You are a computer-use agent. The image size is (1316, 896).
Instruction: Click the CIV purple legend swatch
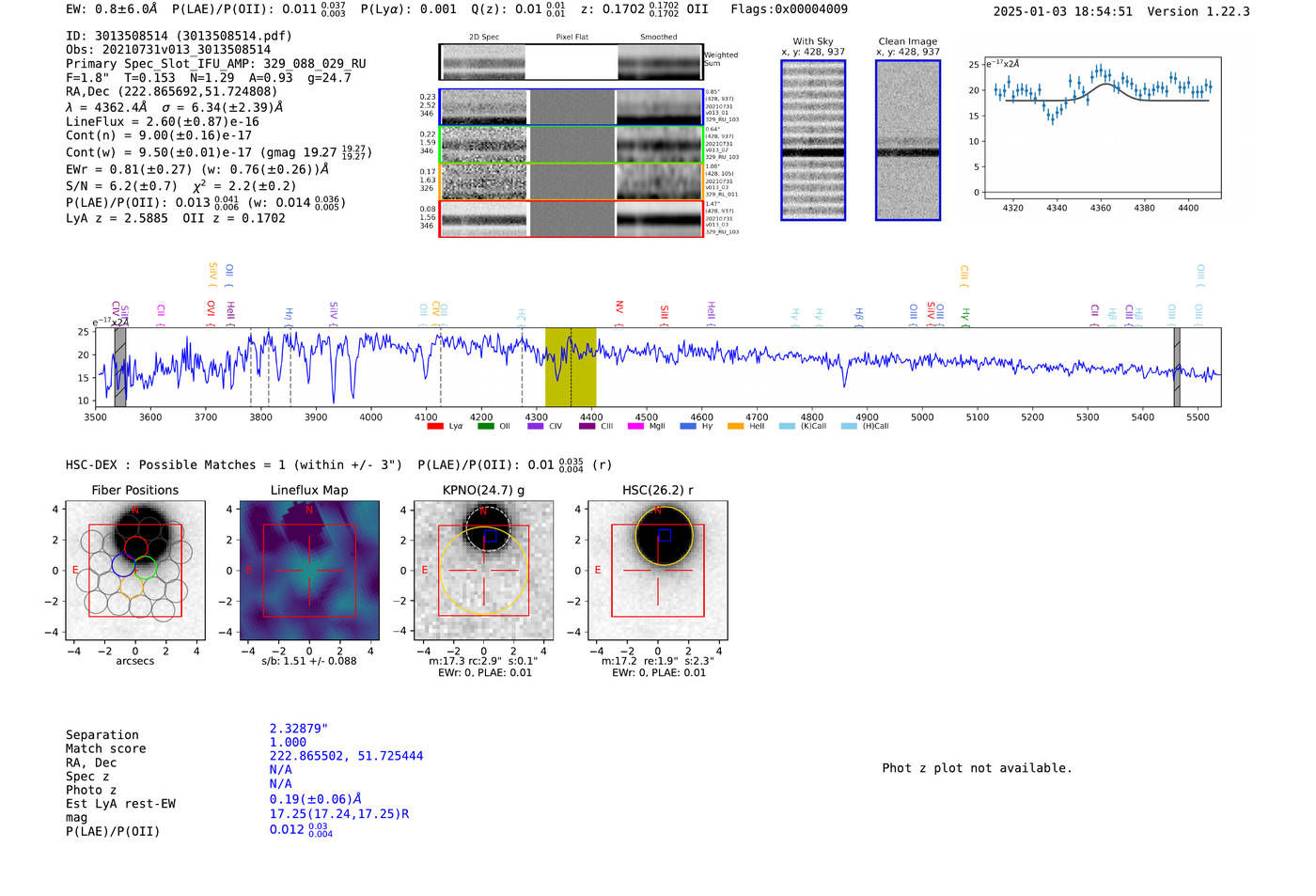coord(536,426)
